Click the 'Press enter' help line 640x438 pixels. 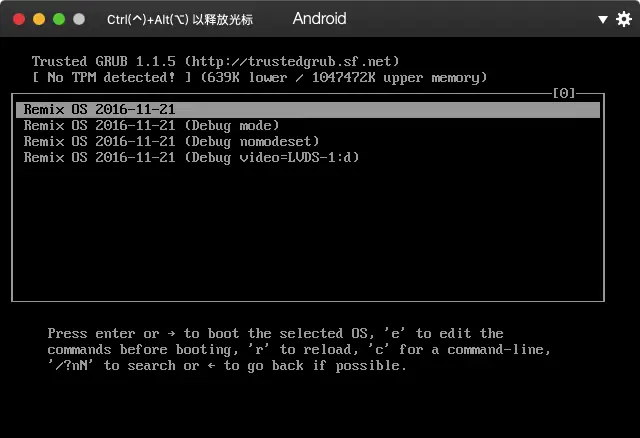(x=275, y=333)
